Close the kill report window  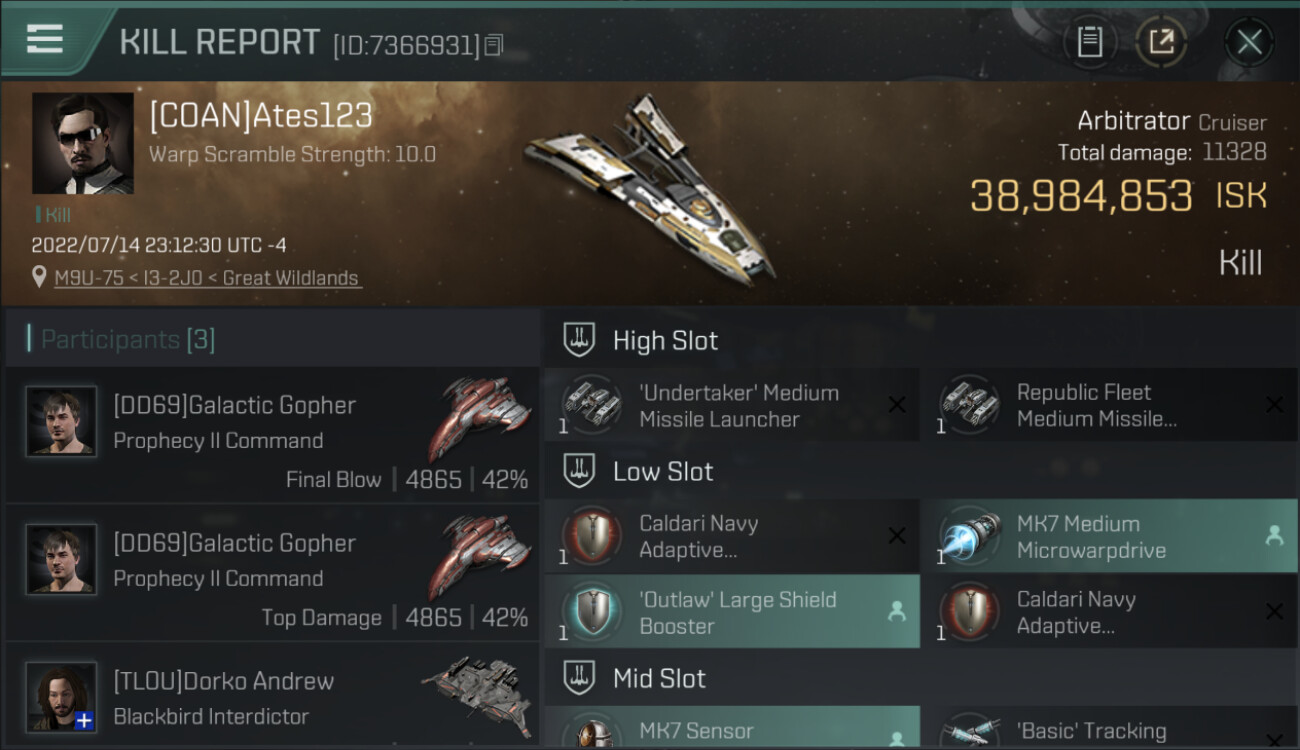pos(1249,42)
